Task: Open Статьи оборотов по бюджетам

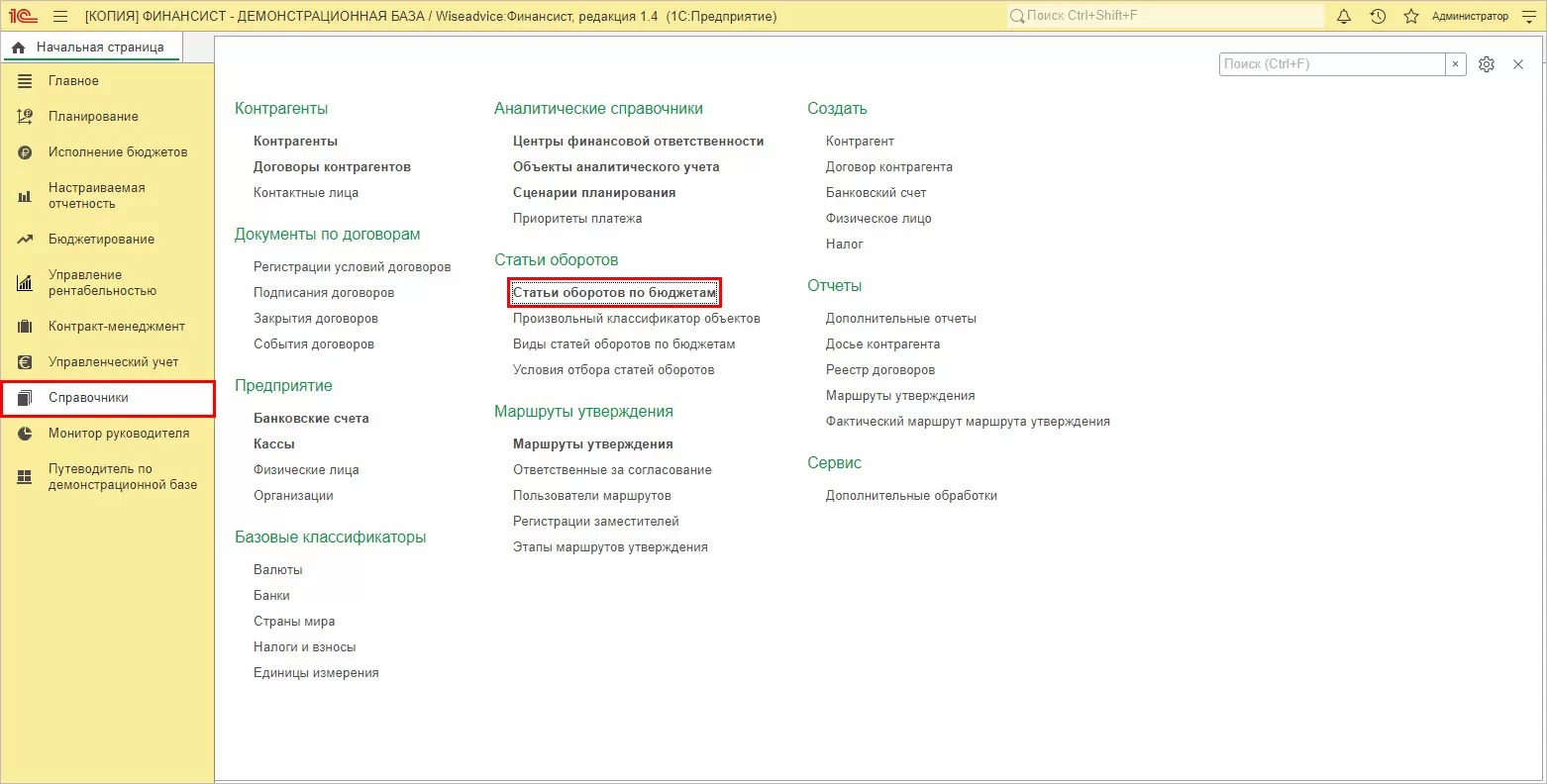Action: coord(614,293)
